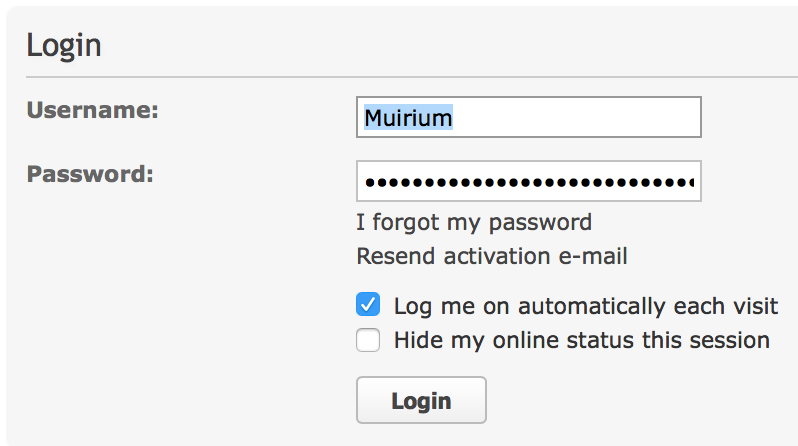This screenshot has width=798, height=446.
Task: Click the highlighted Muirium text
Action: 408,118
